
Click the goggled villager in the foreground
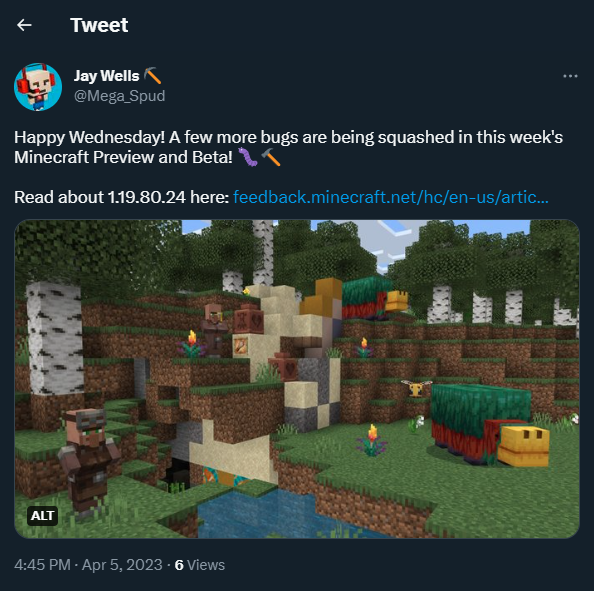coord(89,460)
